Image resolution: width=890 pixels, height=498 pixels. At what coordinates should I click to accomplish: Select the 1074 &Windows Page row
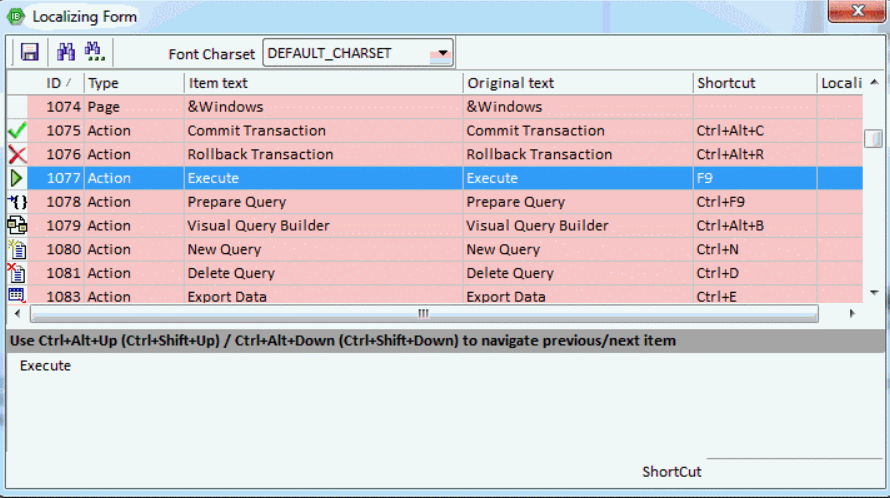300,107
